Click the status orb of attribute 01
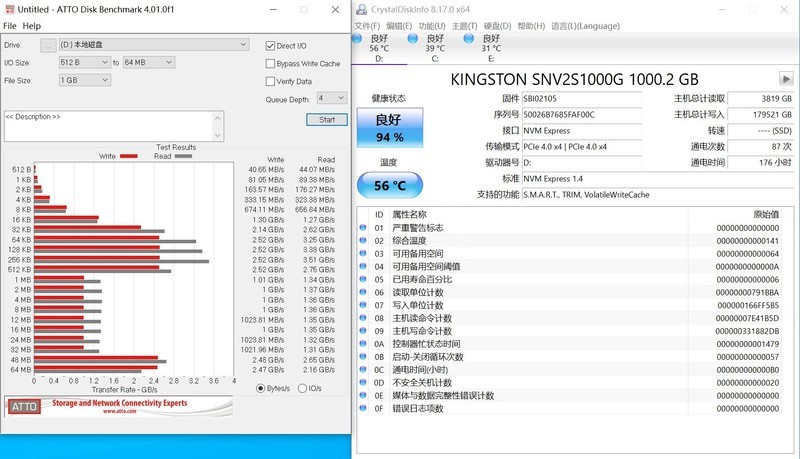This screenshot has width=800, height=459. [363, 227]
